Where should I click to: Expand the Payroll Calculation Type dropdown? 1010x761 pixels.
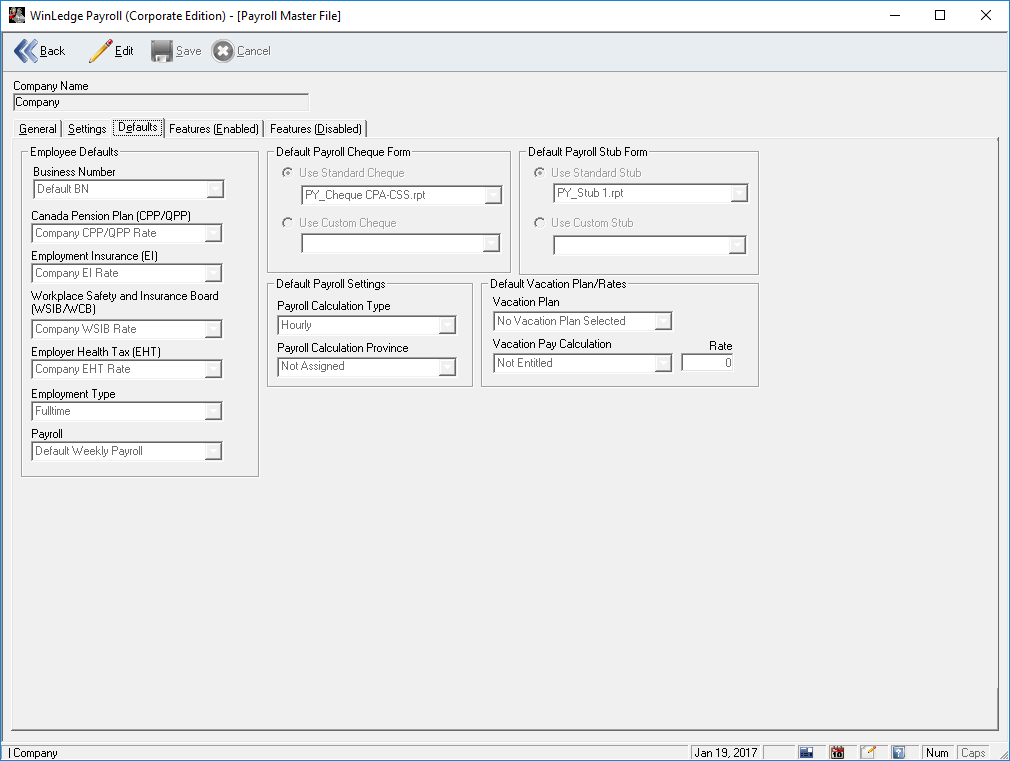[447, 325]
